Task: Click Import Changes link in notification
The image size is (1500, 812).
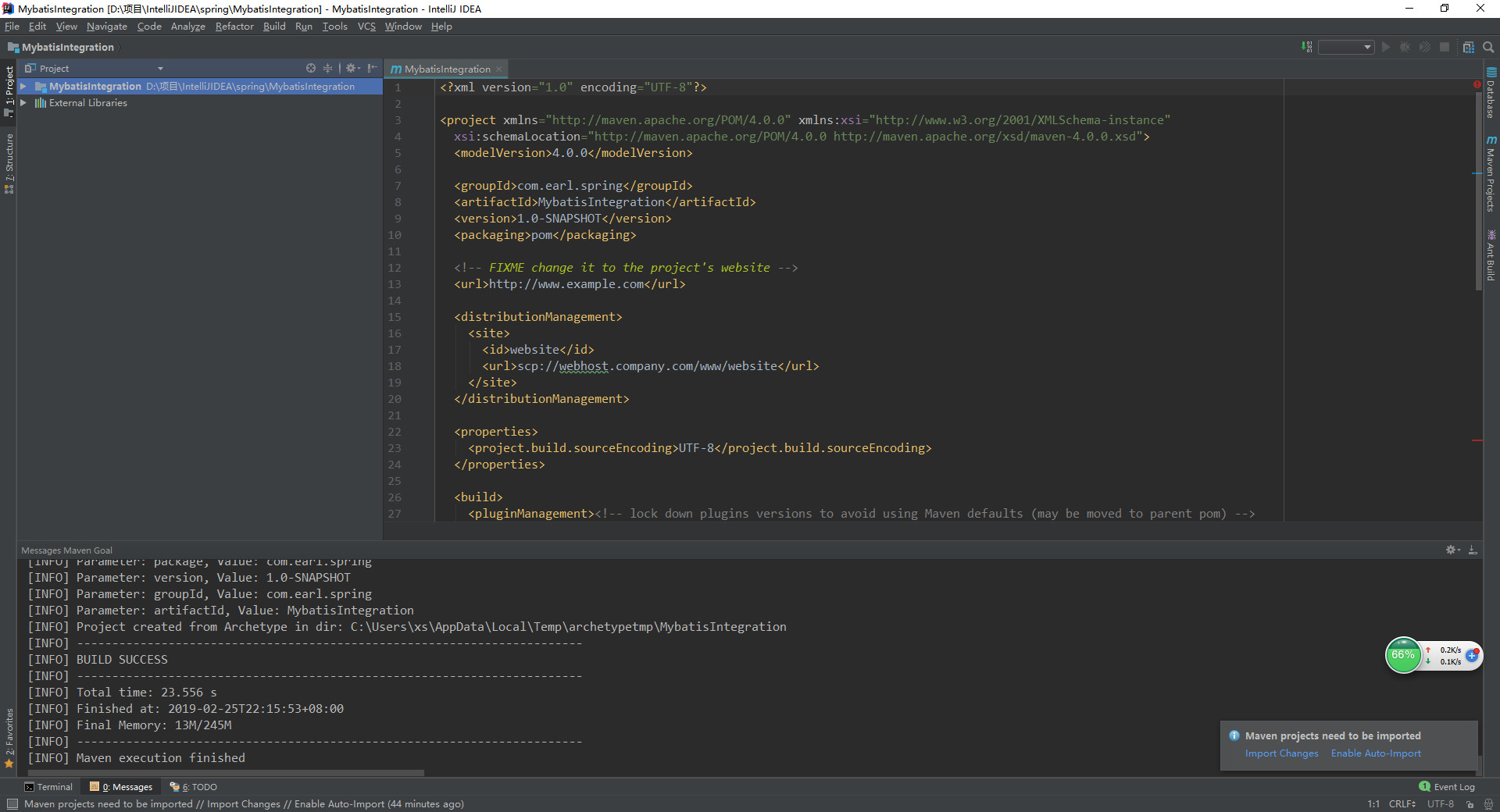Action: point(1281,753)
